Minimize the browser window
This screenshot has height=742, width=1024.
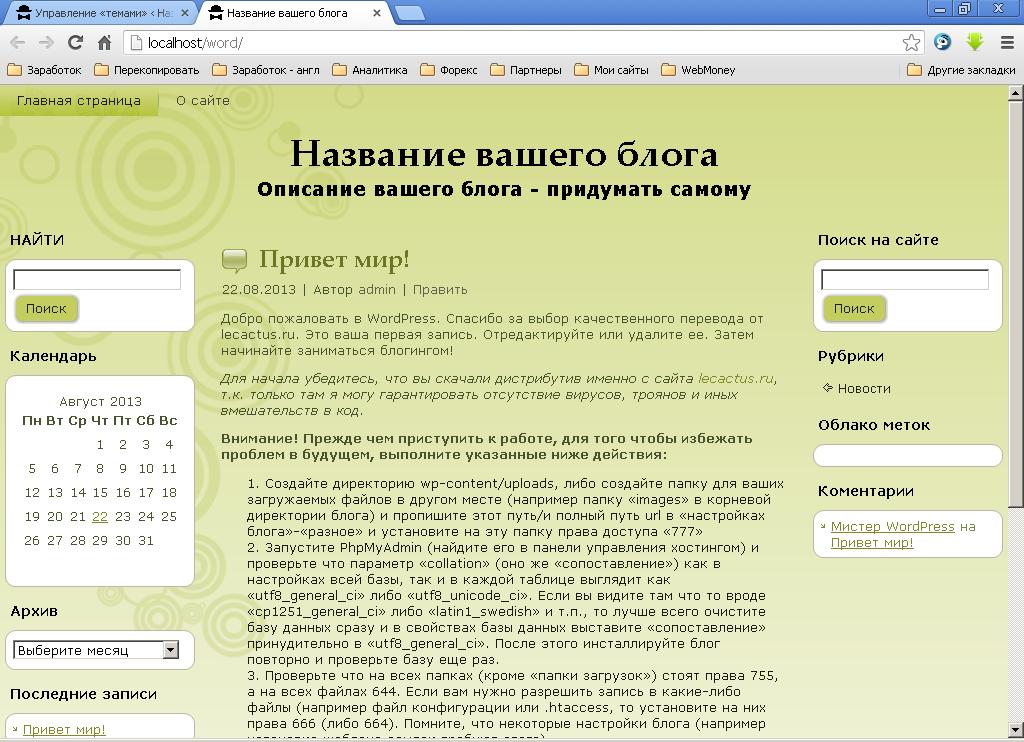(x=940, y=8)
